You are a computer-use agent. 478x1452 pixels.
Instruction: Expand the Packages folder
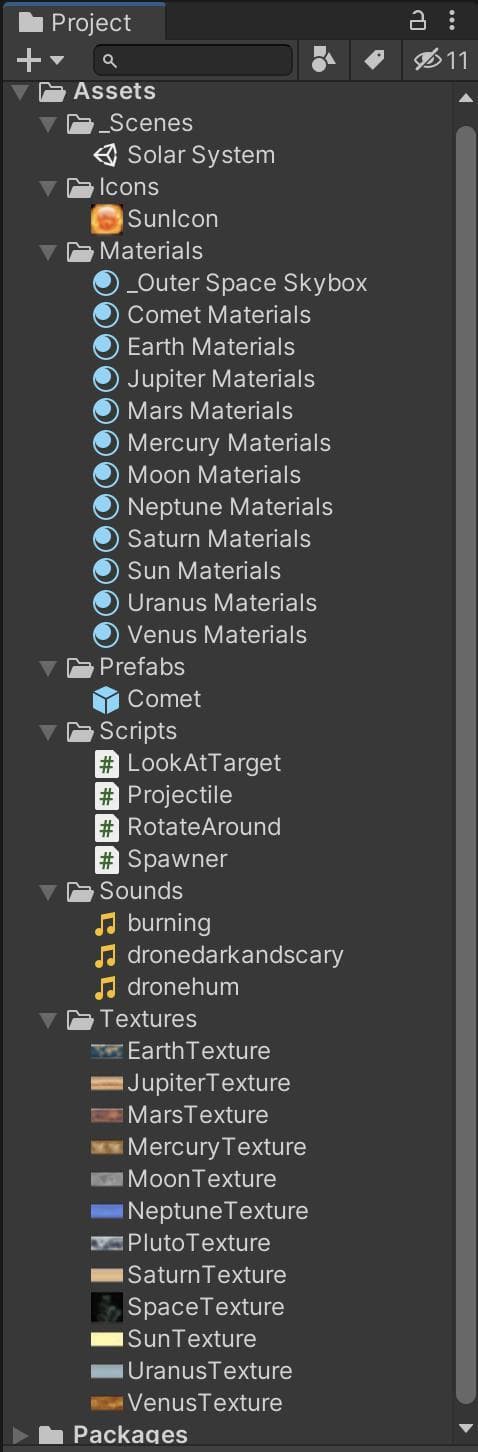coord(20,1436)
